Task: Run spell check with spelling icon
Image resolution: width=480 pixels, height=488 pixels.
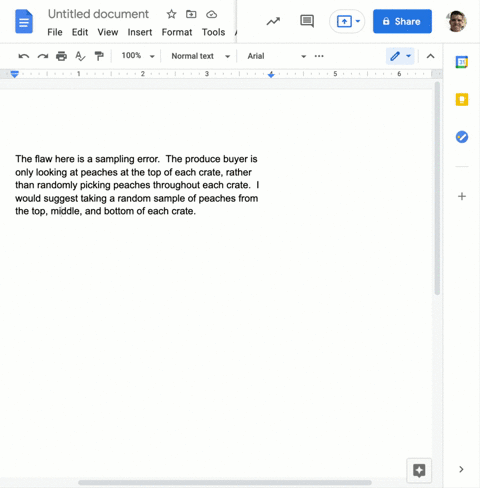Action: [80, 56]
